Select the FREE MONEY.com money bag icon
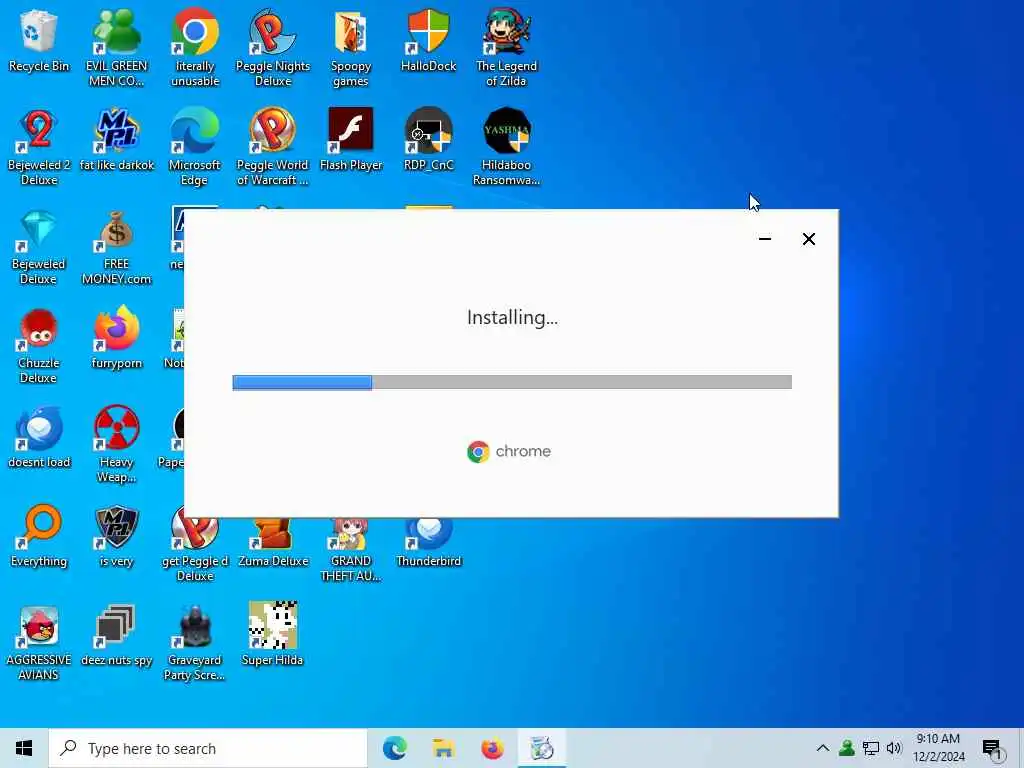The height and width of the screenshot is (768, 1024). [116, 247]
